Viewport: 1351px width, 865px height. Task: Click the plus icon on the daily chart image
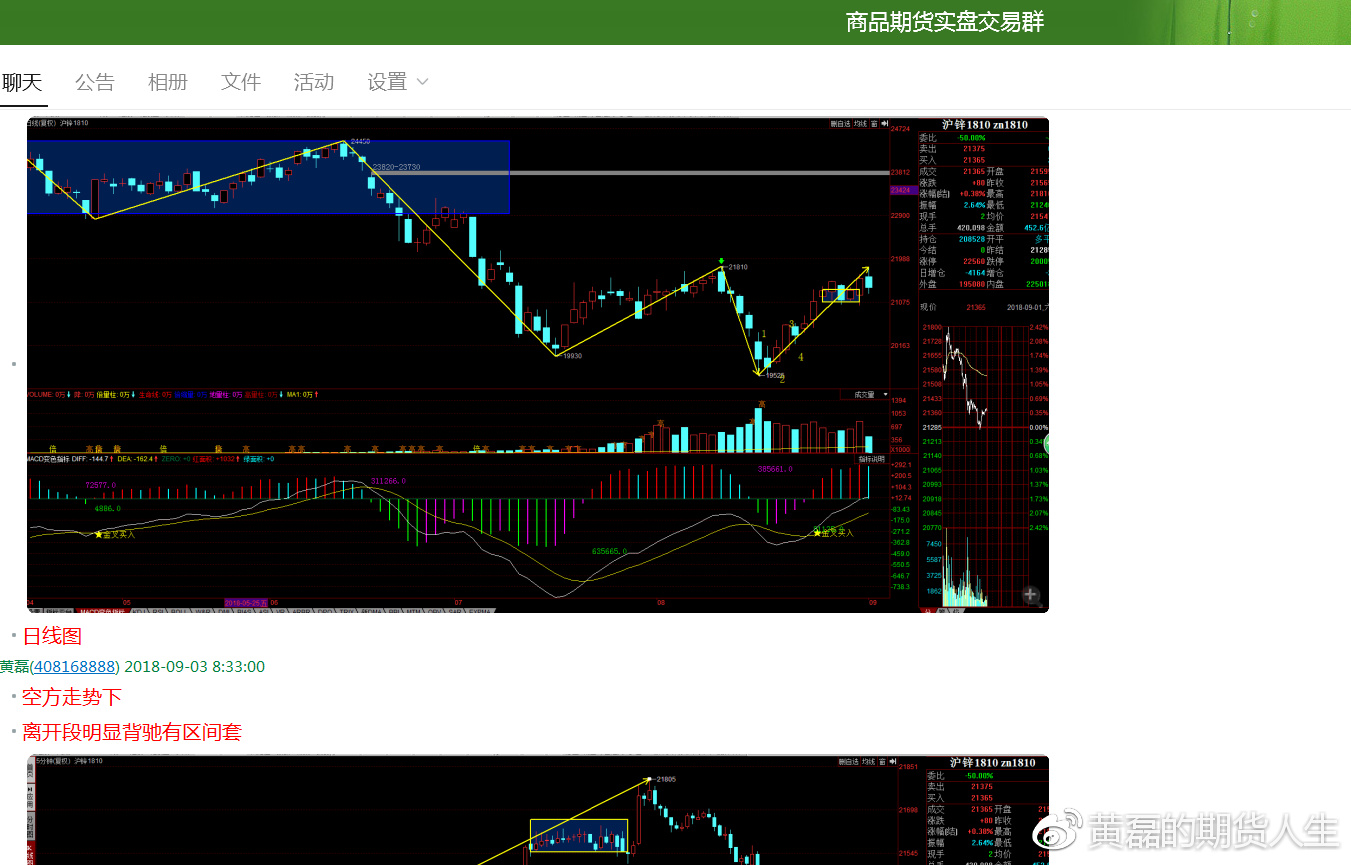[x=1030, y=595]
